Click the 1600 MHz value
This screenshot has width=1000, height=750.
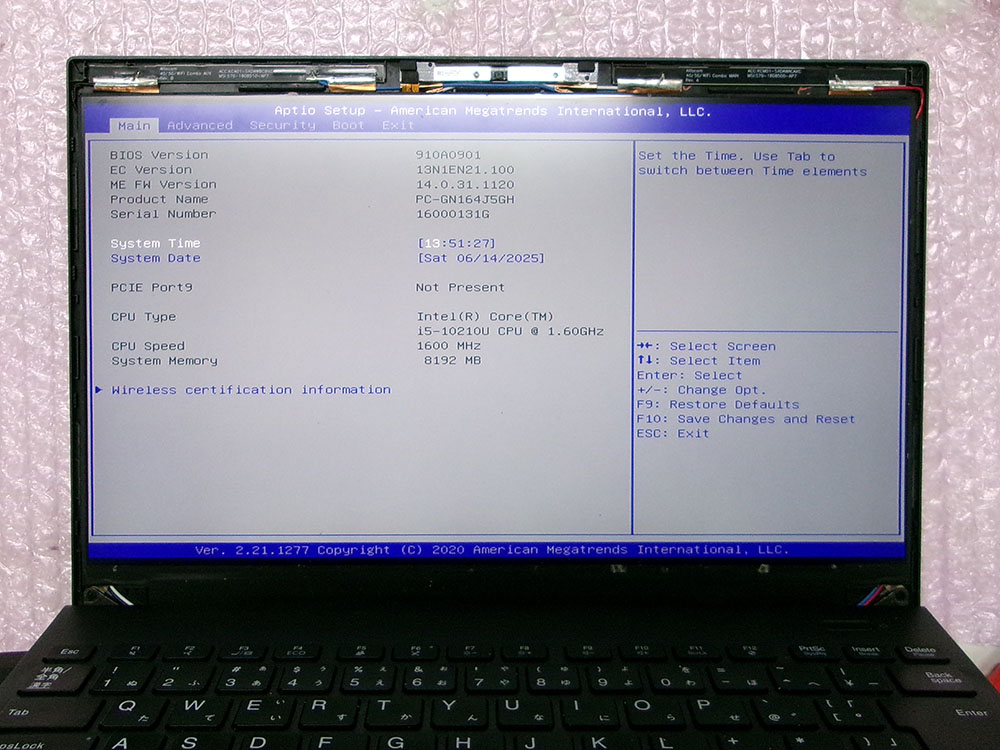tap(448, 346)
